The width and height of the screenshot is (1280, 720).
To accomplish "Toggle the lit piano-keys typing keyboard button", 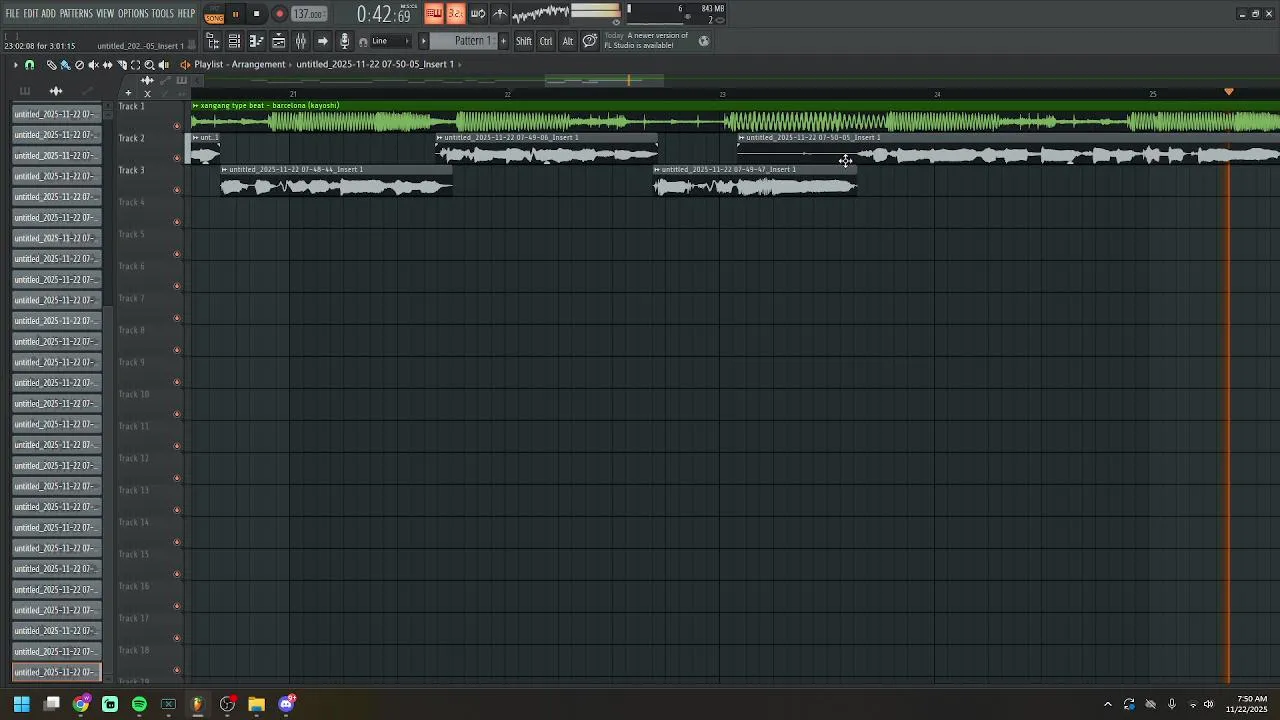I will (x=434, y=14).
